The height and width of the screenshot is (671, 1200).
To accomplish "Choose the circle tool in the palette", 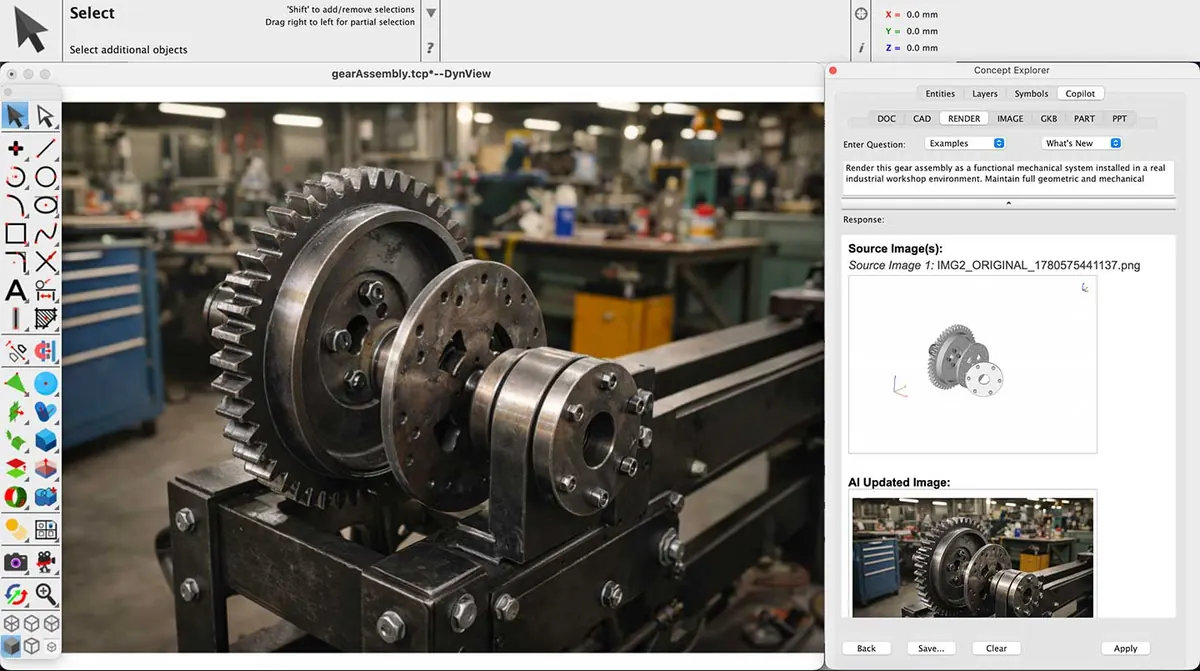I will [x=46, y=177].
